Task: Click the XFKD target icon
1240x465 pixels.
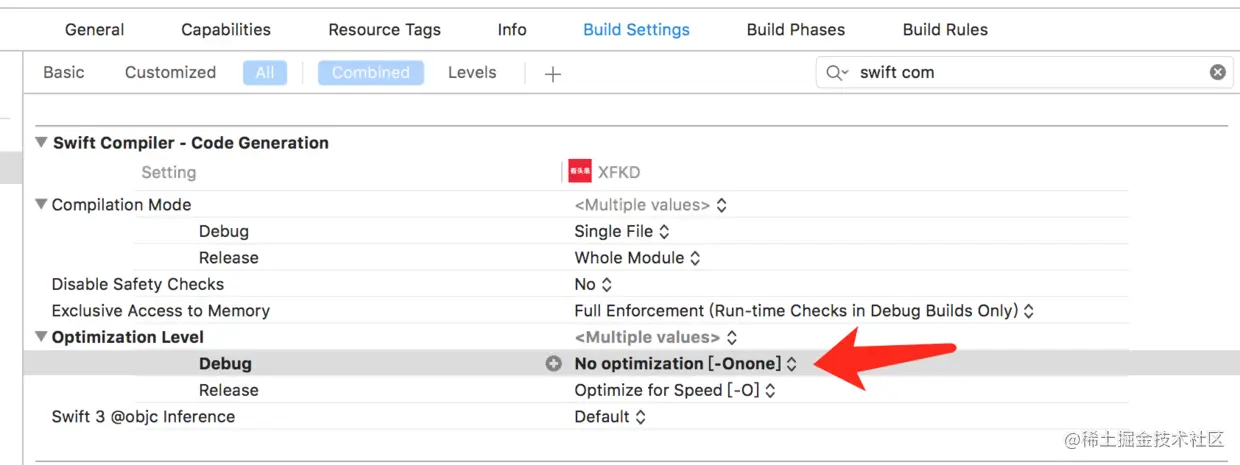Action: click(580, 172)
